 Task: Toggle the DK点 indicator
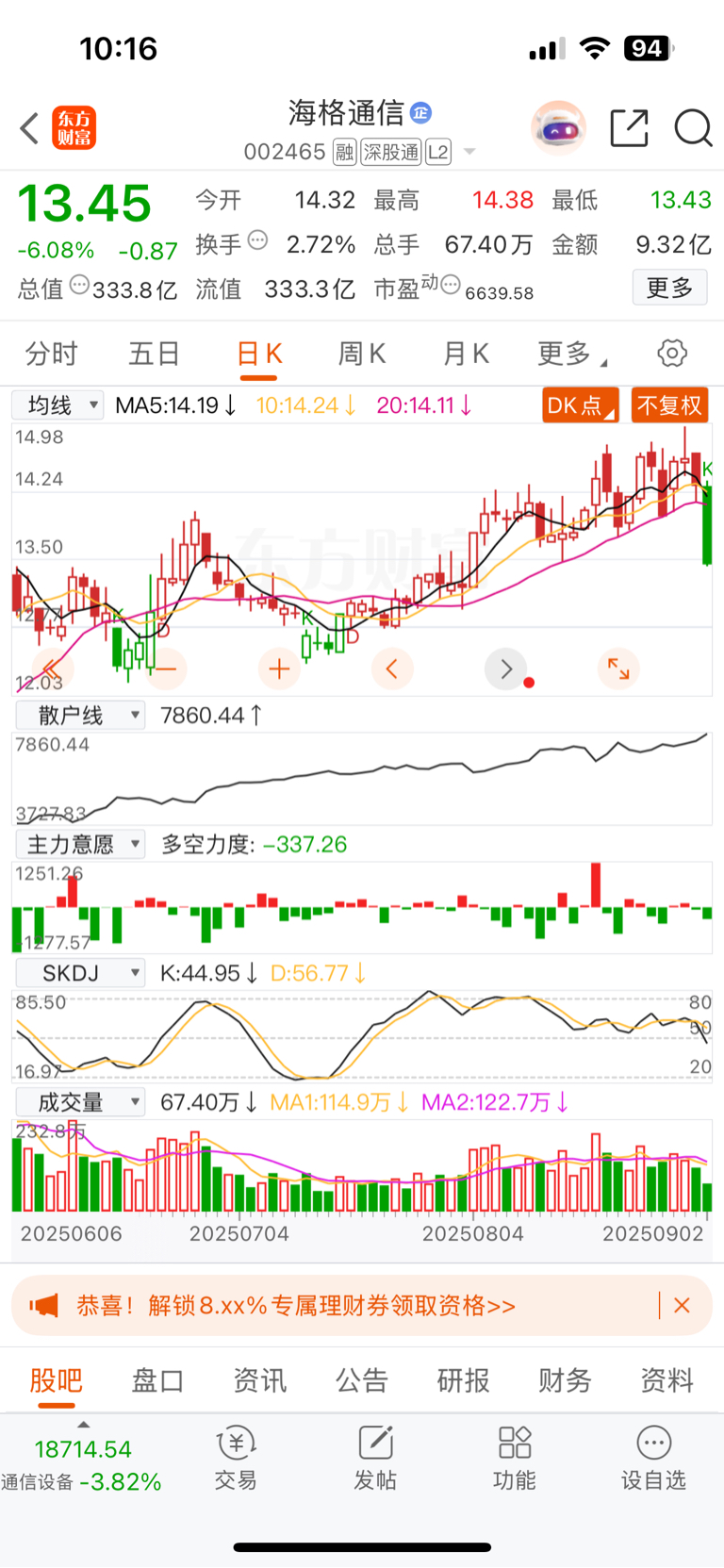tap(581, 405)
